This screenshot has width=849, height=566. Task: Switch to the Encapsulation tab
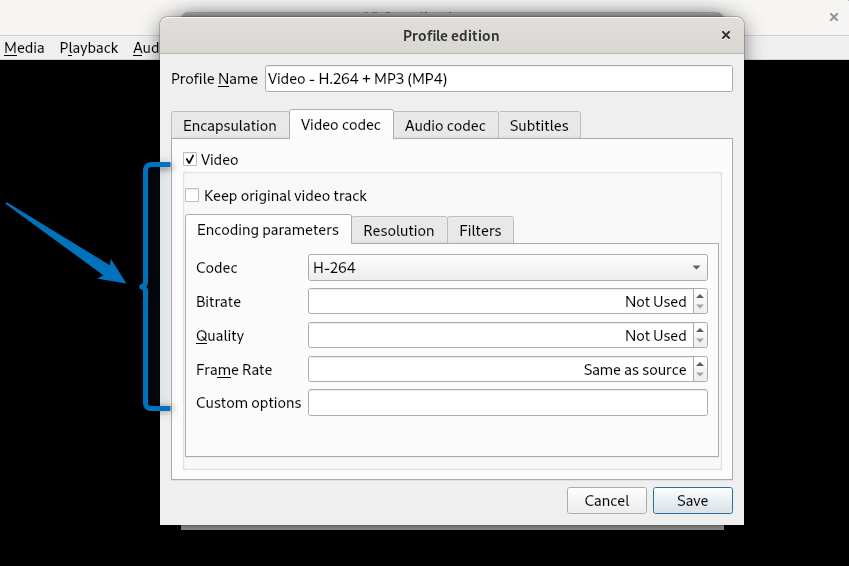click(x=229, y=126)
